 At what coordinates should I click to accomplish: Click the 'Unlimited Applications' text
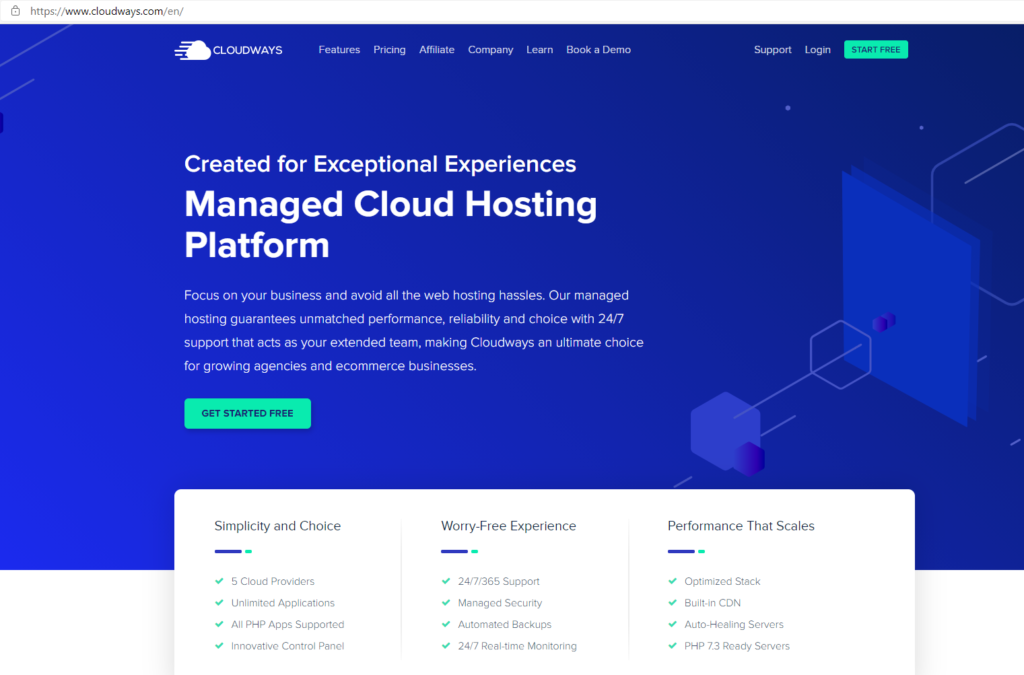(x=283, y=603)
